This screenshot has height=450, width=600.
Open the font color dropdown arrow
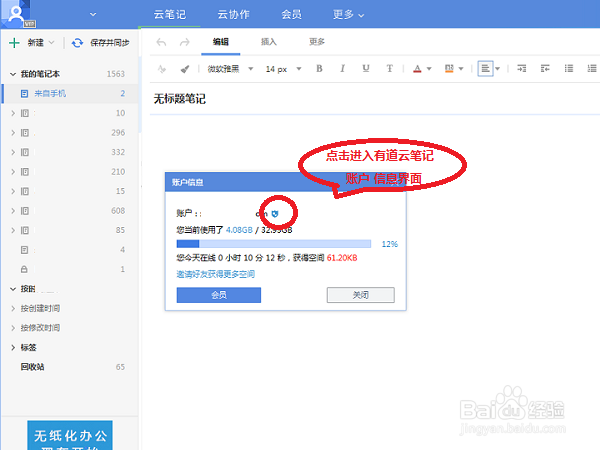pyautogui.click(x=429, y=69)
